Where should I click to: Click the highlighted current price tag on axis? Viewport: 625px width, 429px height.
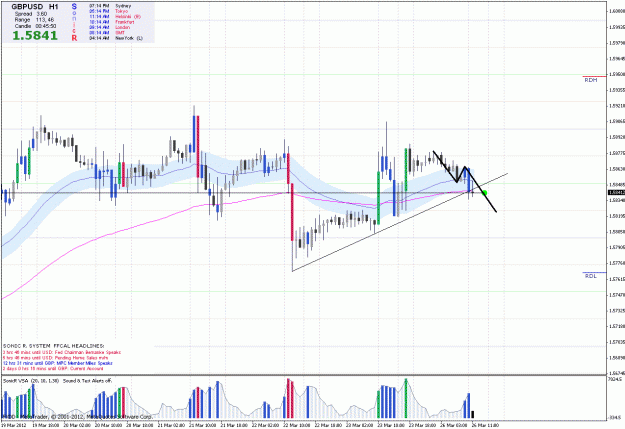pyautogui.click(x=616, y=193)
